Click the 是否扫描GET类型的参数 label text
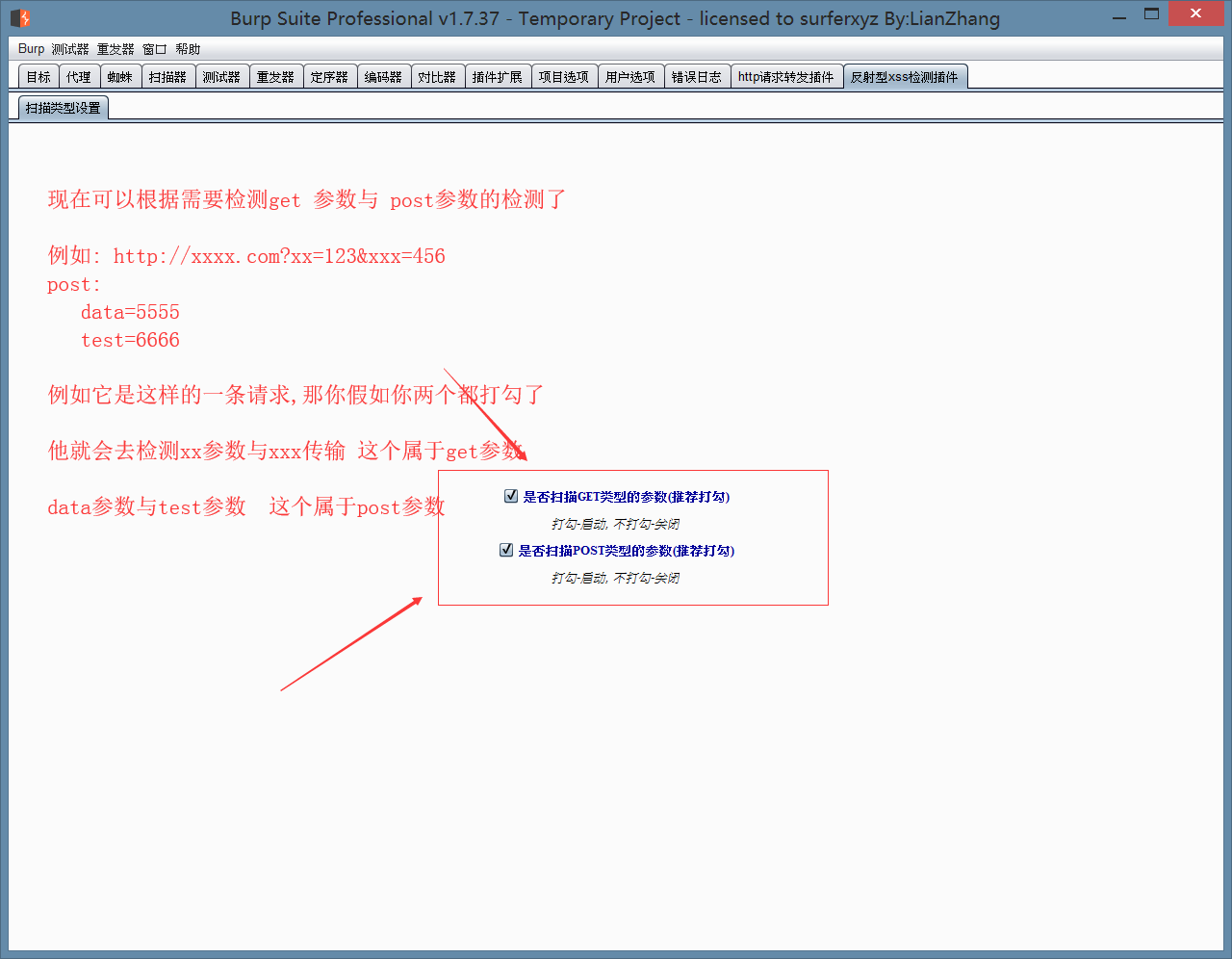Image resolution: width=1232 pixels, height=959 pixels. 627,497
